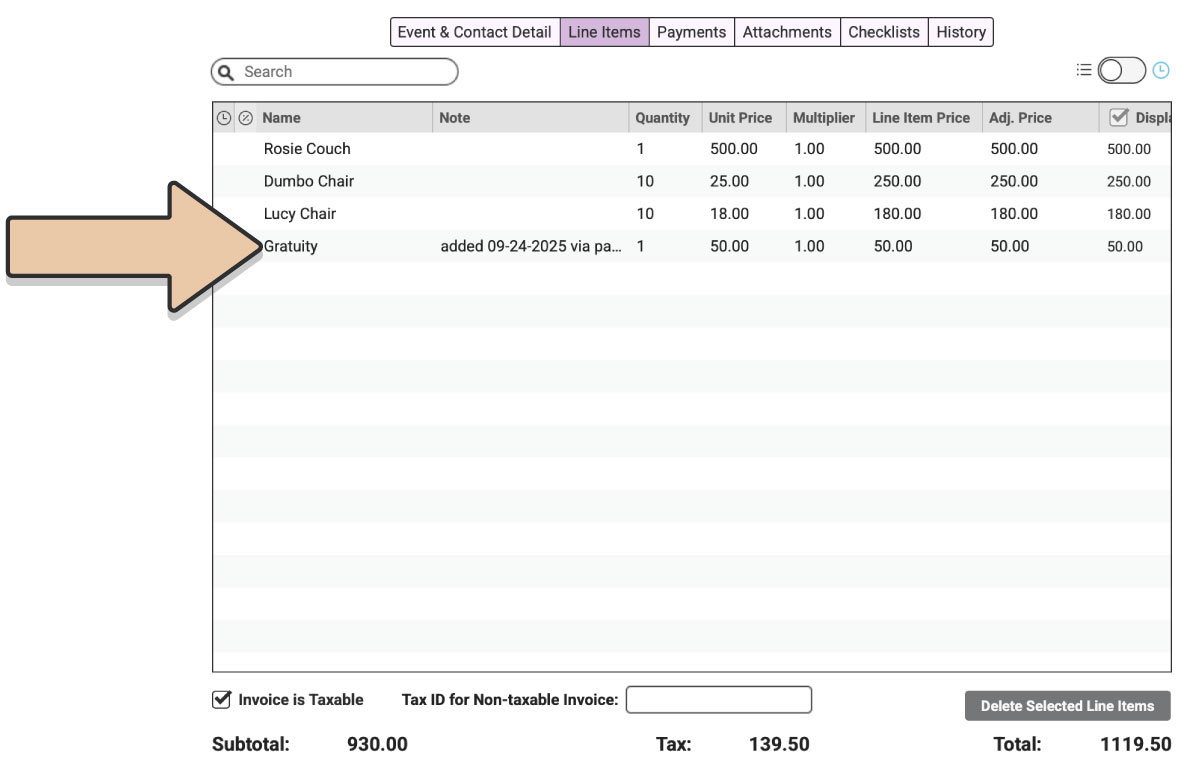Click the blue clock icon at top right
The image size is (1200, 768).
pos(1161,70)
